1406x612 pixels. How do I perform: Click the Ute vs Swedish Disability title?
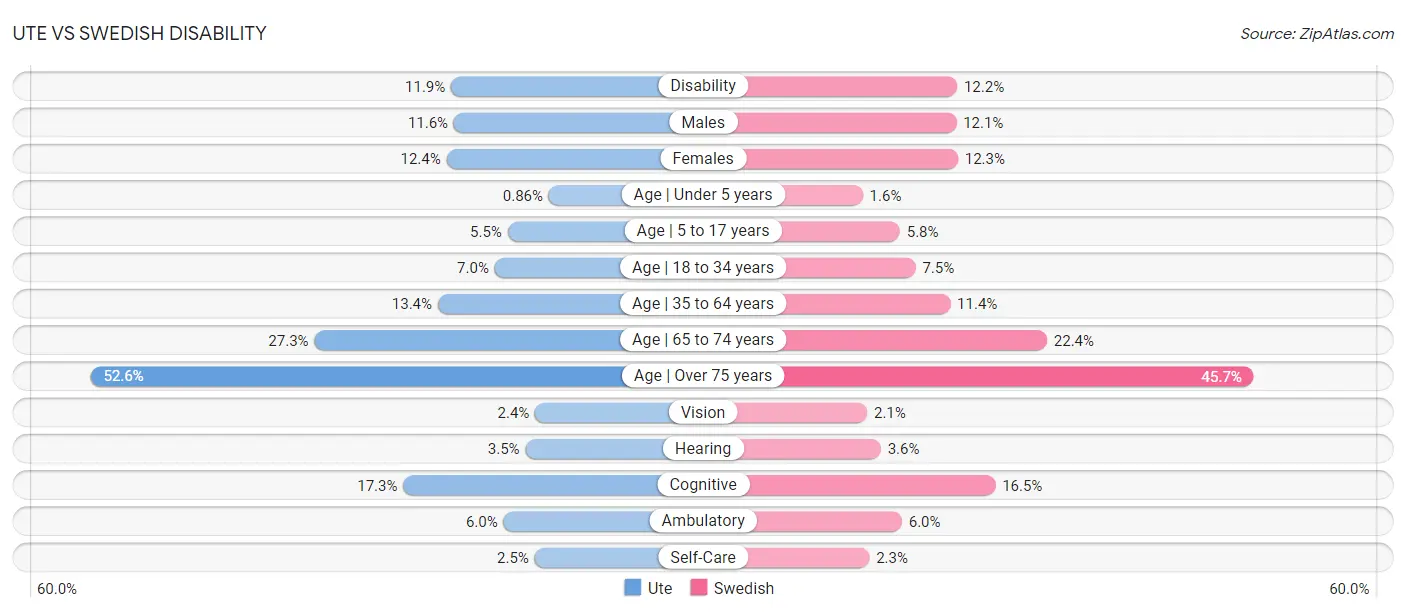tap(140, 34)
